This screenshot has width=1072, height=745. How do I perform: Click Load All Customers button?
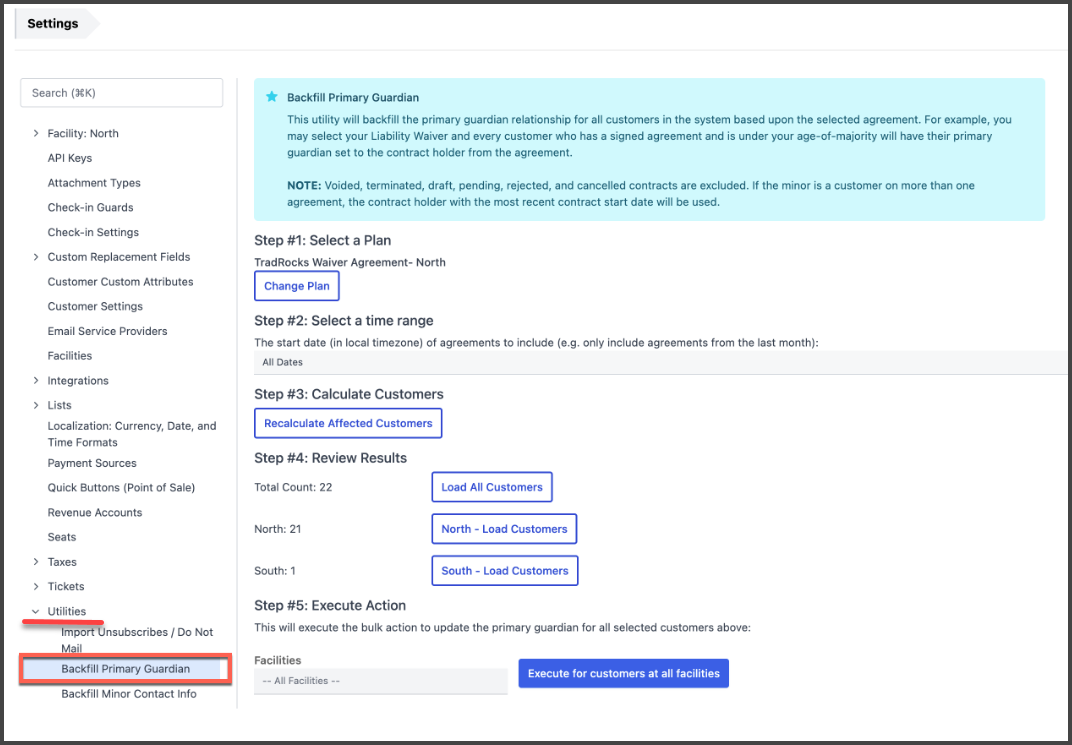pos(492,487)
